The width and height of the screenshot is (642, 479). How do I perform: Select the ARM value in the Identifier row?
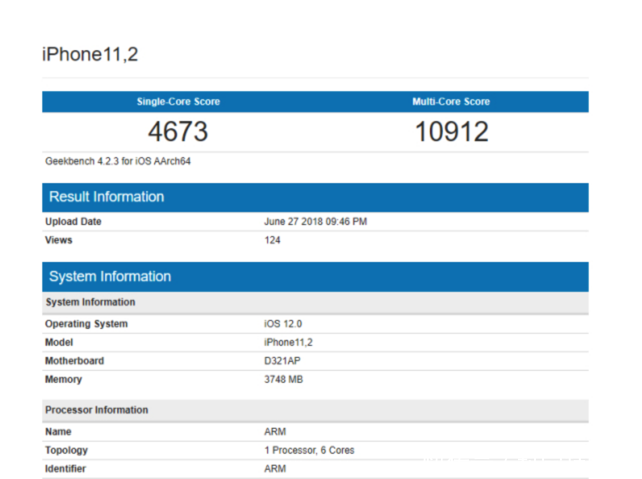pos(275,468)
